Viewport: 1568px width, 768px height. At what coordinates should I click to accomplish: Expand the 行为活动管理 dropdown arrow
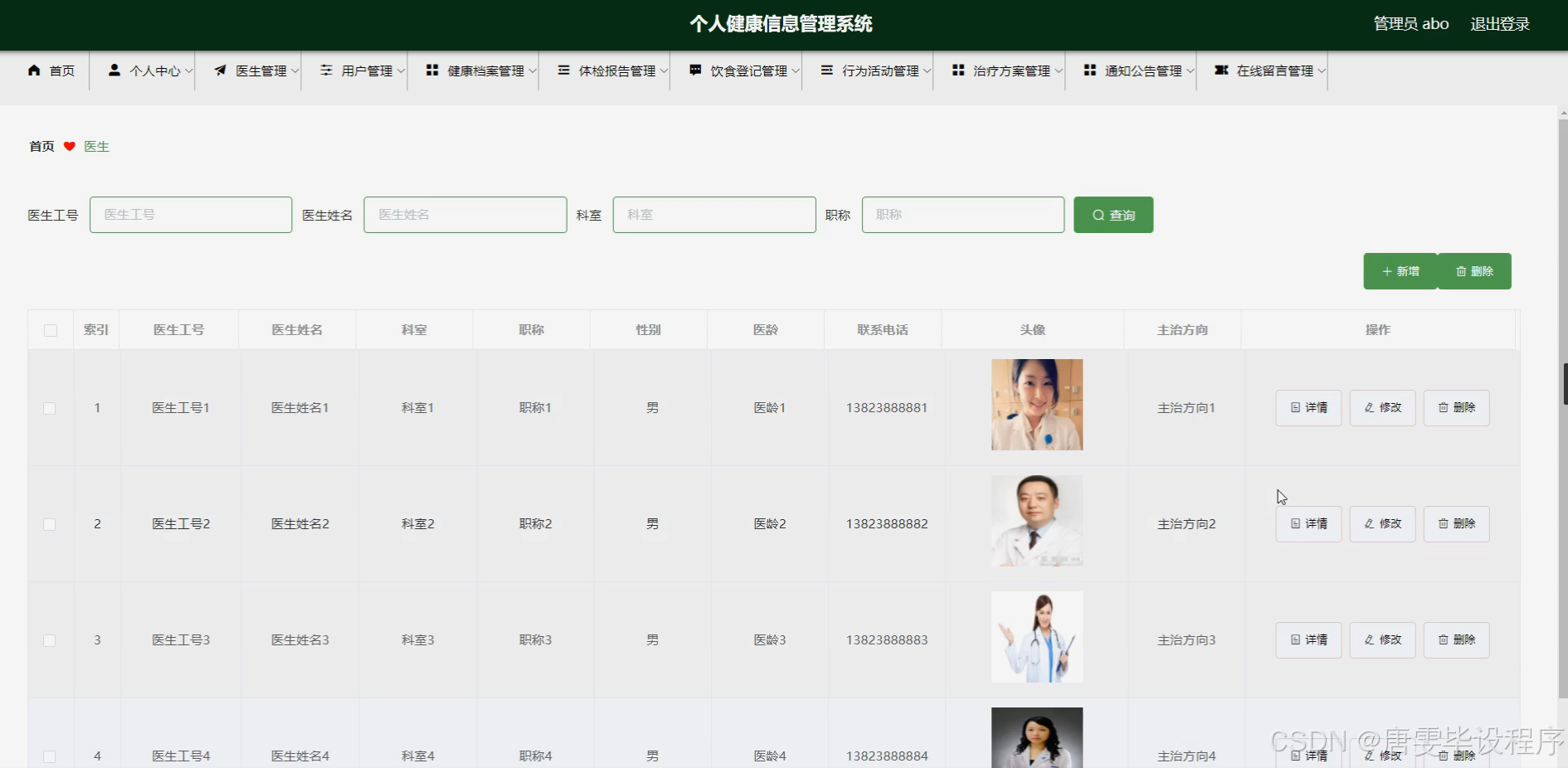click(x=927, y=71)
